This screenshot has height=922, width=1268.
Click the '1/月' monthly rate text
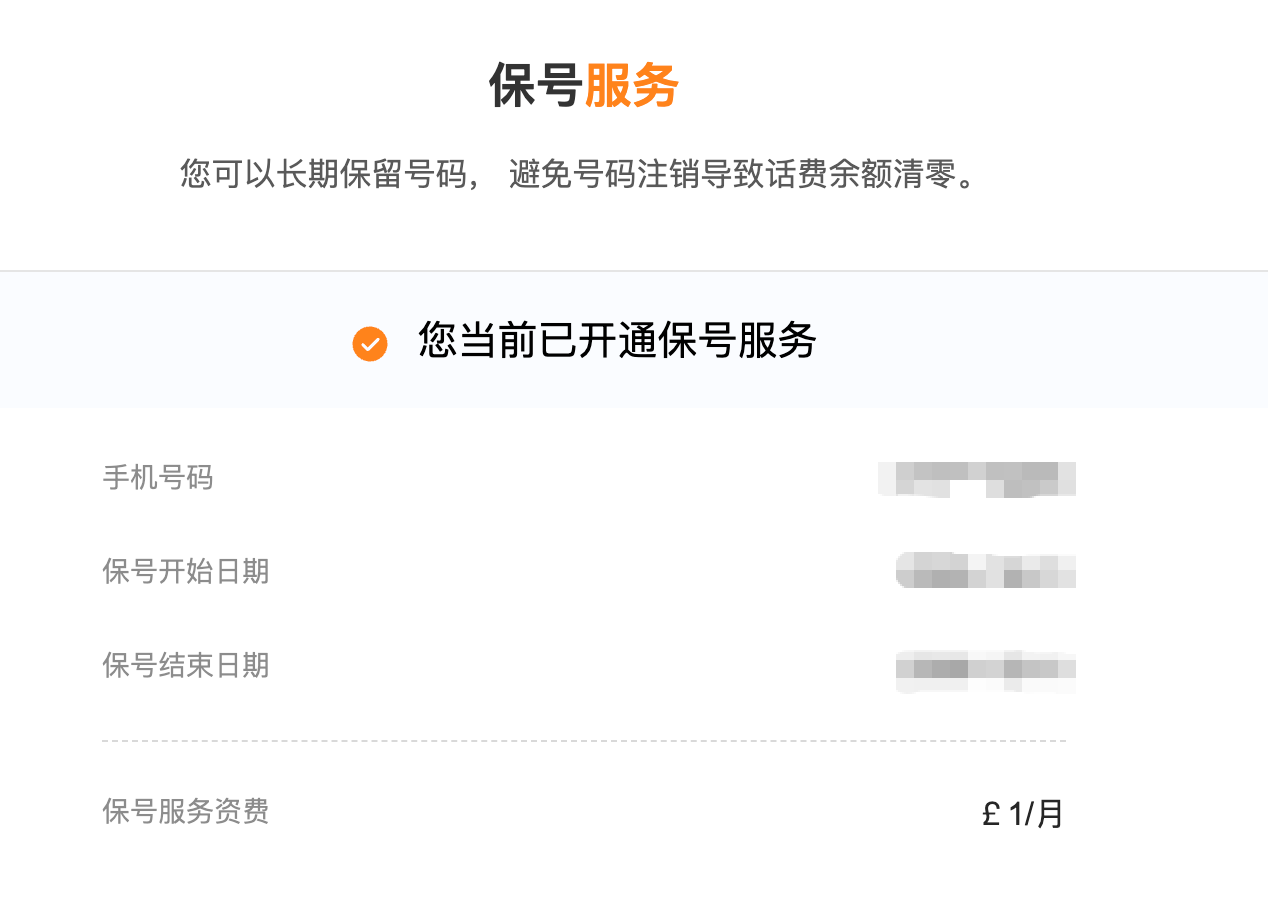[1036, 815]
